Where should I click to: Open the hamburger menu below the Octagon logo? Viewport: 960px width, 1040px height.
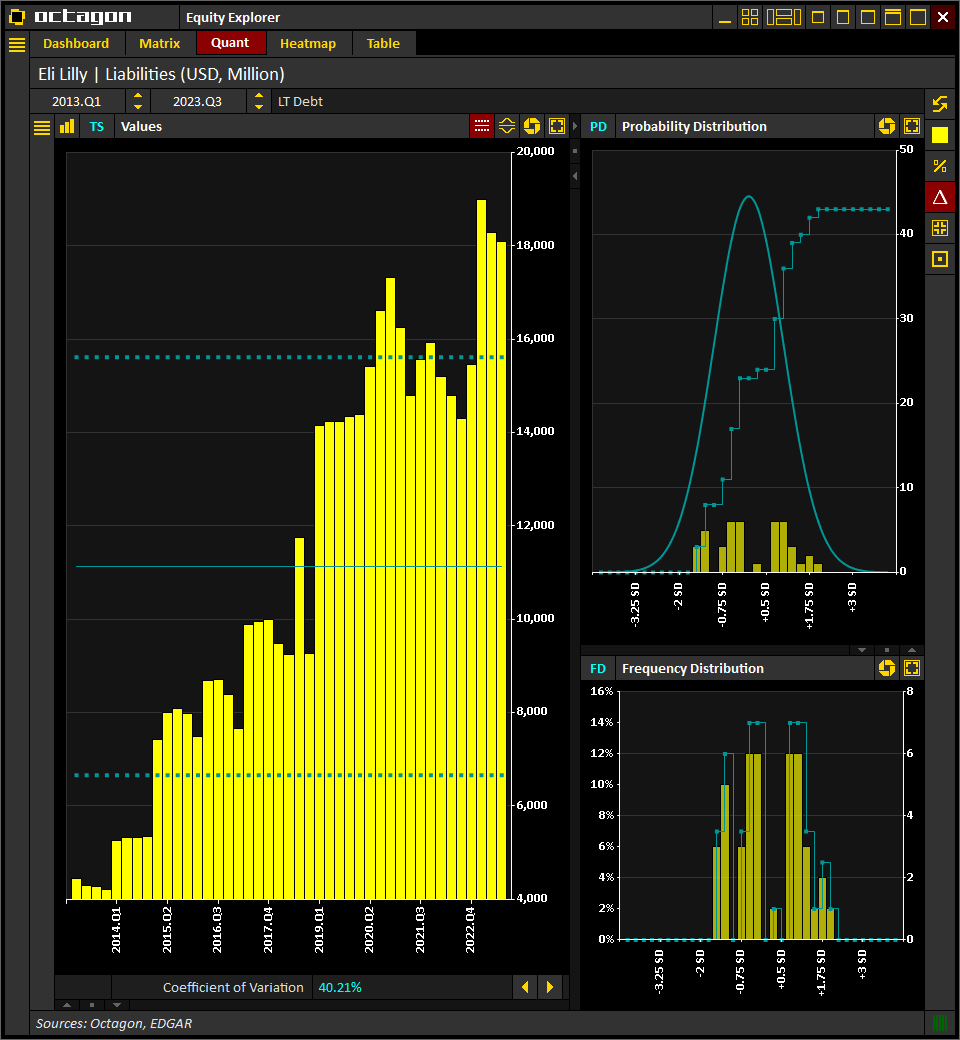(17, 44)
